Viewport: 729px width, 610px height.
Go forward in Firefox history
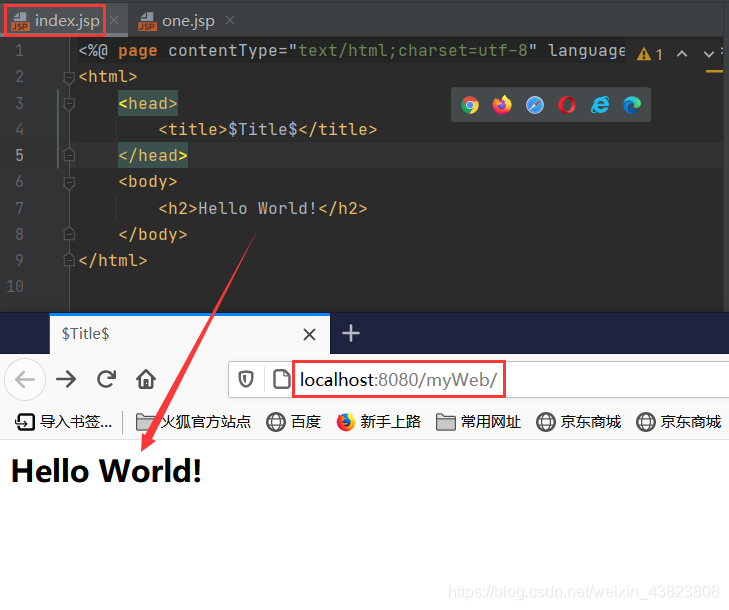coord(66,379)
